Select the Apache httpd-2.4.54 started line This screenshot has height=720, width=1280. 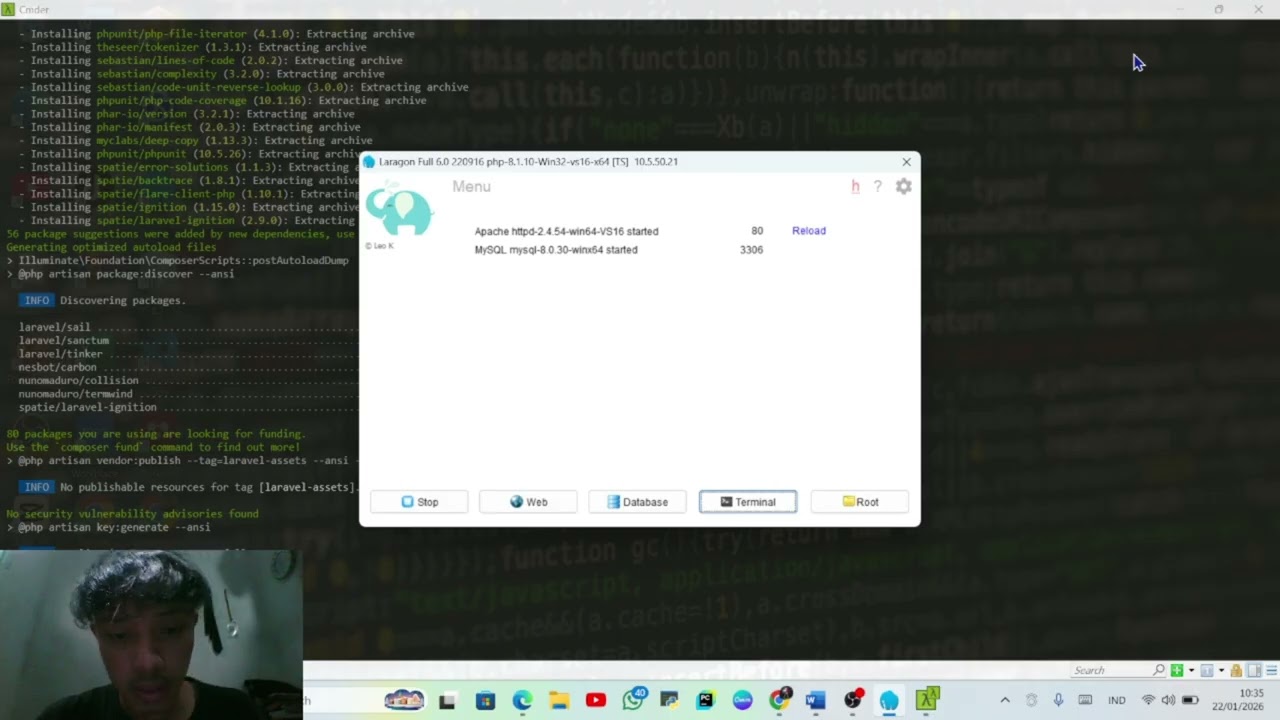[566, 231]
